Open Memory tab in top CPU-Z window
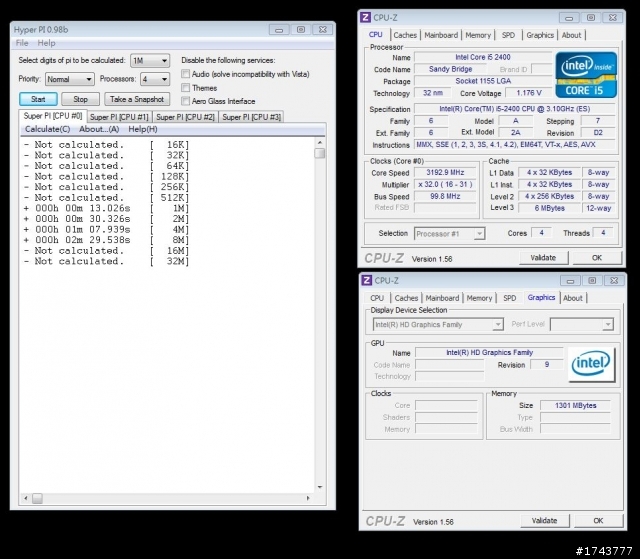This screenshot has height=559, width=640. pyautogui.click(x=478, y=35)
